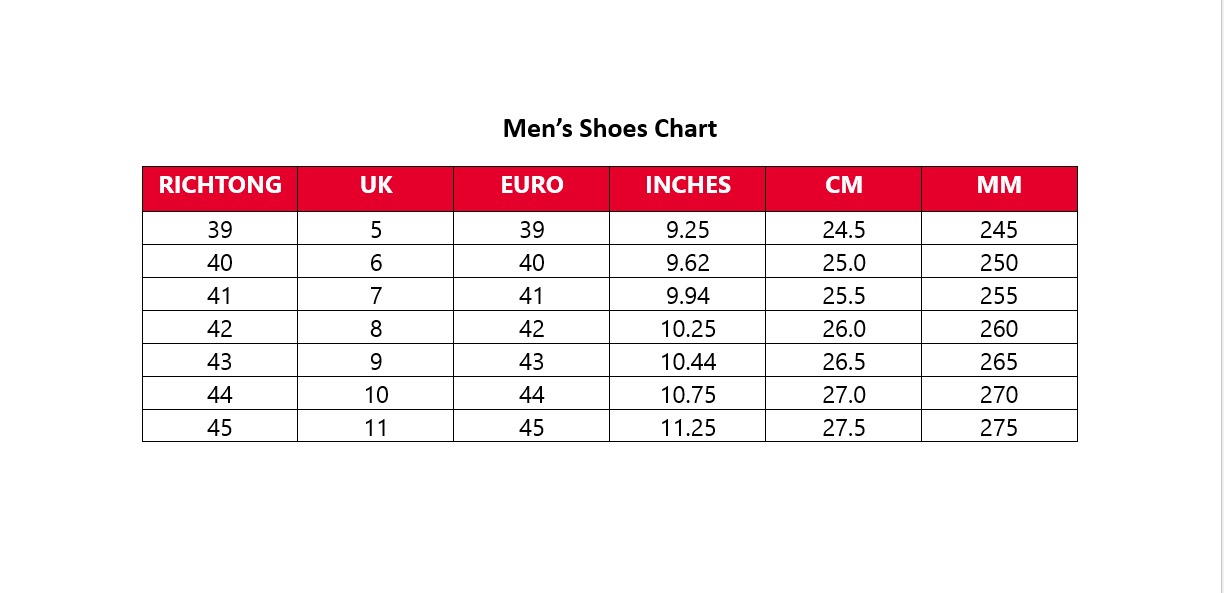Select the CM column header
This screenshot has width=1224, height=593.
point(843,189)
